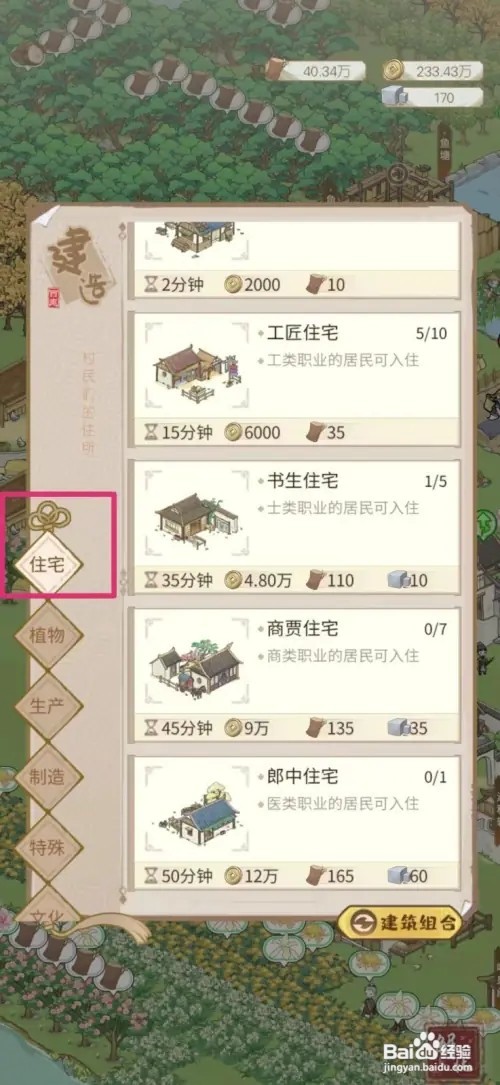Tap the copper coin balance 233.43万
Image resolution: width=500 pixels, height=1085 pixels.
(x=434, y=70)
